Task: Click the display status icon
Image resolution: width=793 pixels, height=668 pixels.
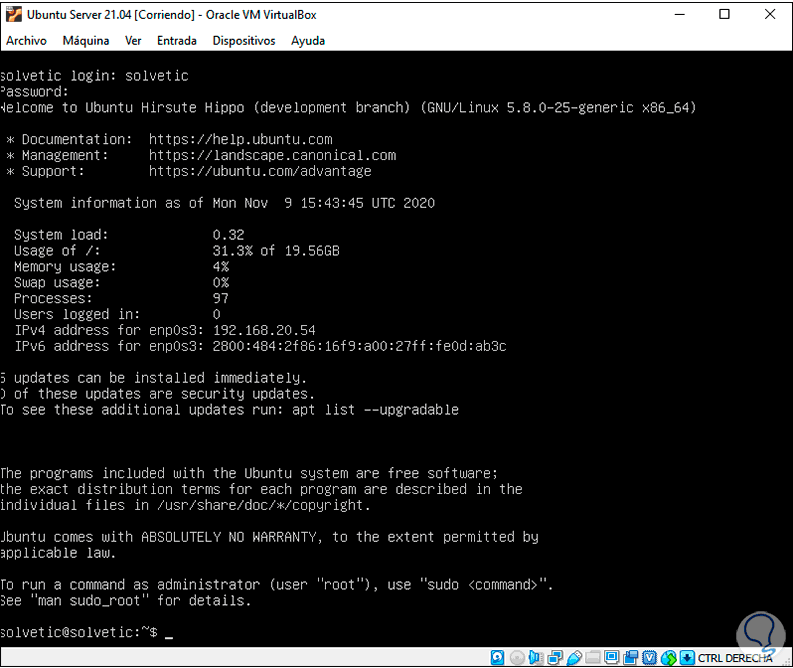Action: pyautogui.click(x=611, y=657)
